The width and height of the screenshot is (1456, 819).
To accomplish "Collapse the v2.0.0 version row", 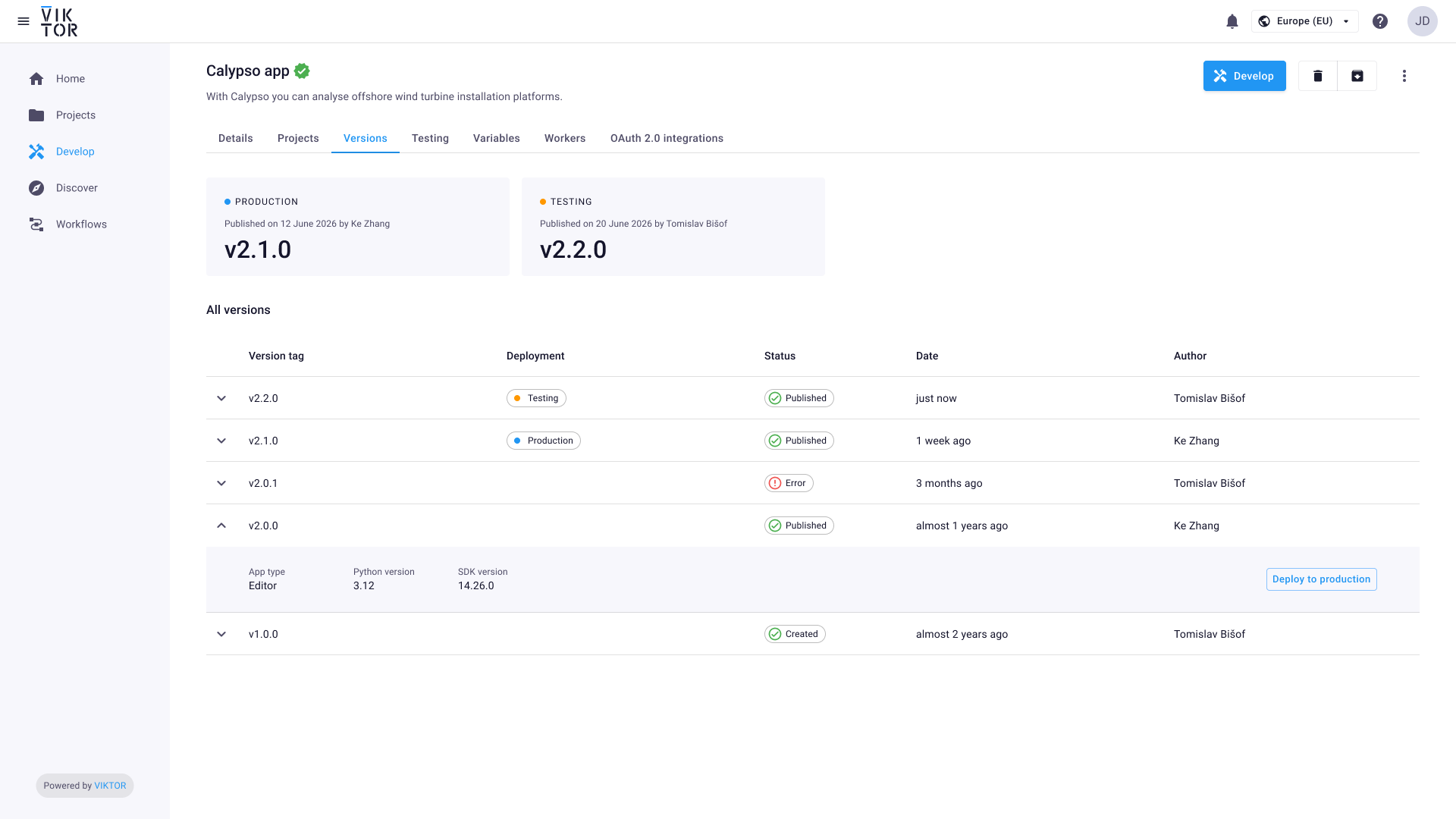I will pyautogui.click(x=221, y=526).
